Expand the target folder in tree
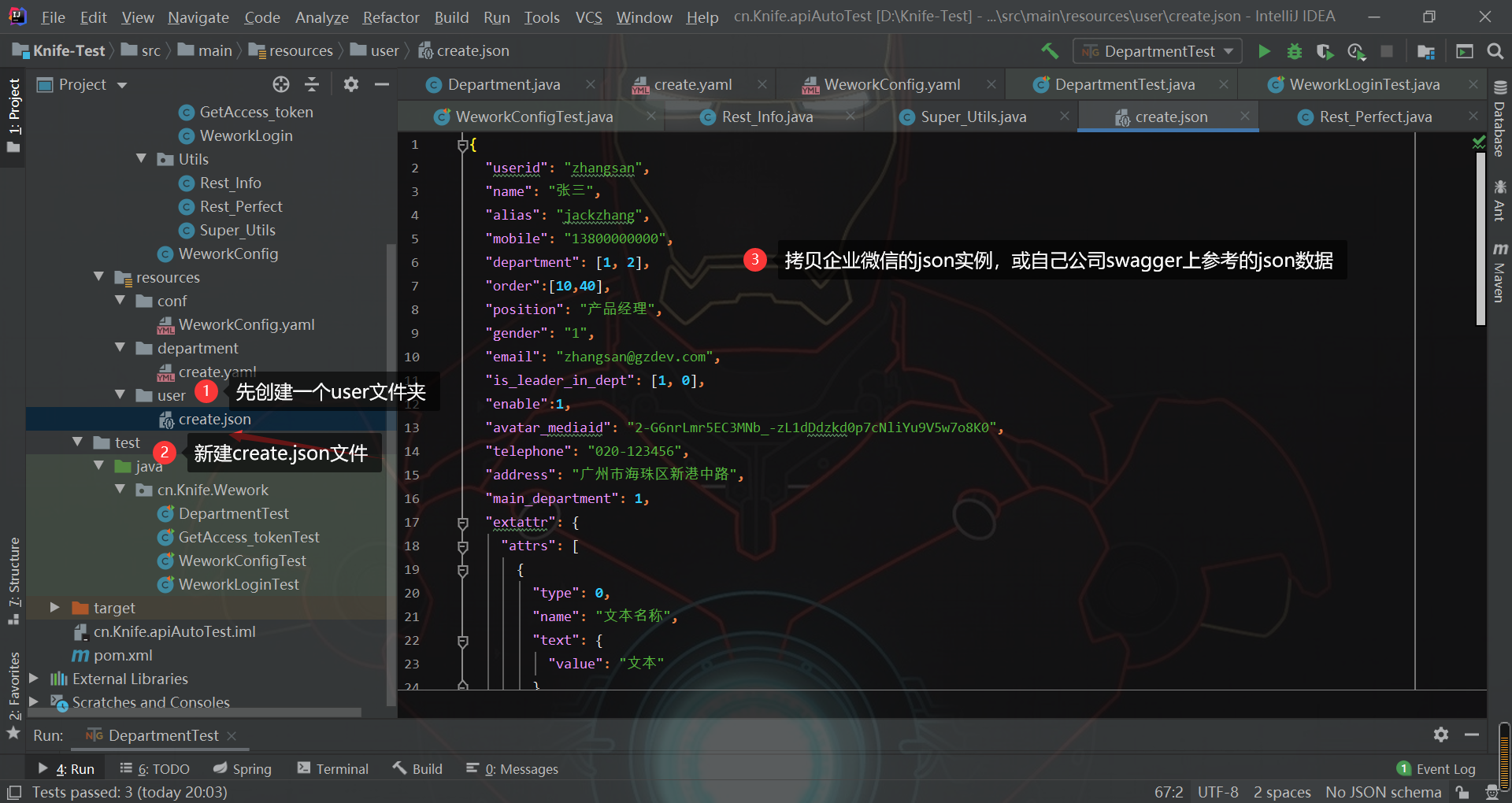 point(55,608)
